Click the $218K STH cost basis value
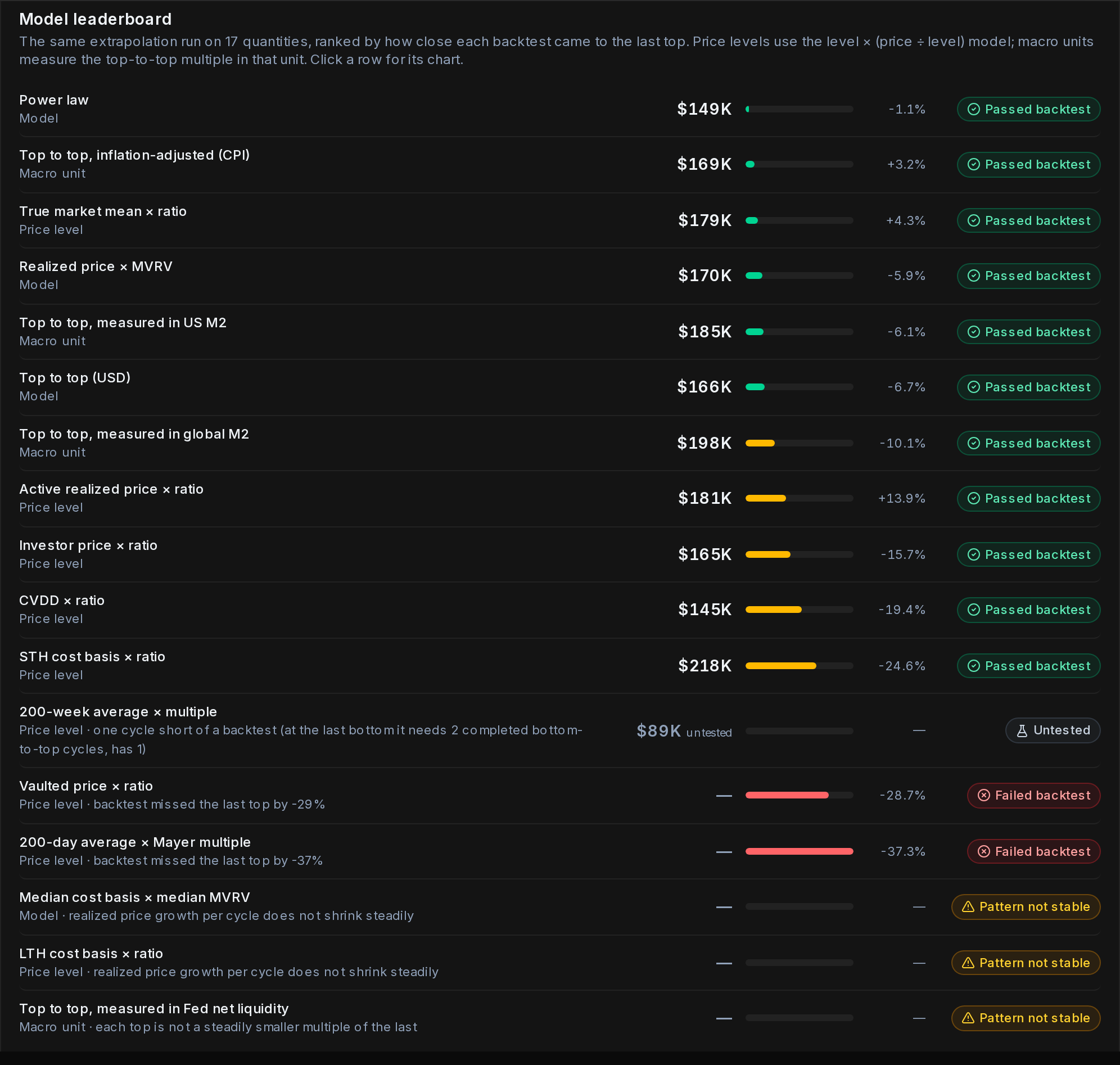Image resolution: width=1120 pixels, height=1065 pixels. (704, 665)
